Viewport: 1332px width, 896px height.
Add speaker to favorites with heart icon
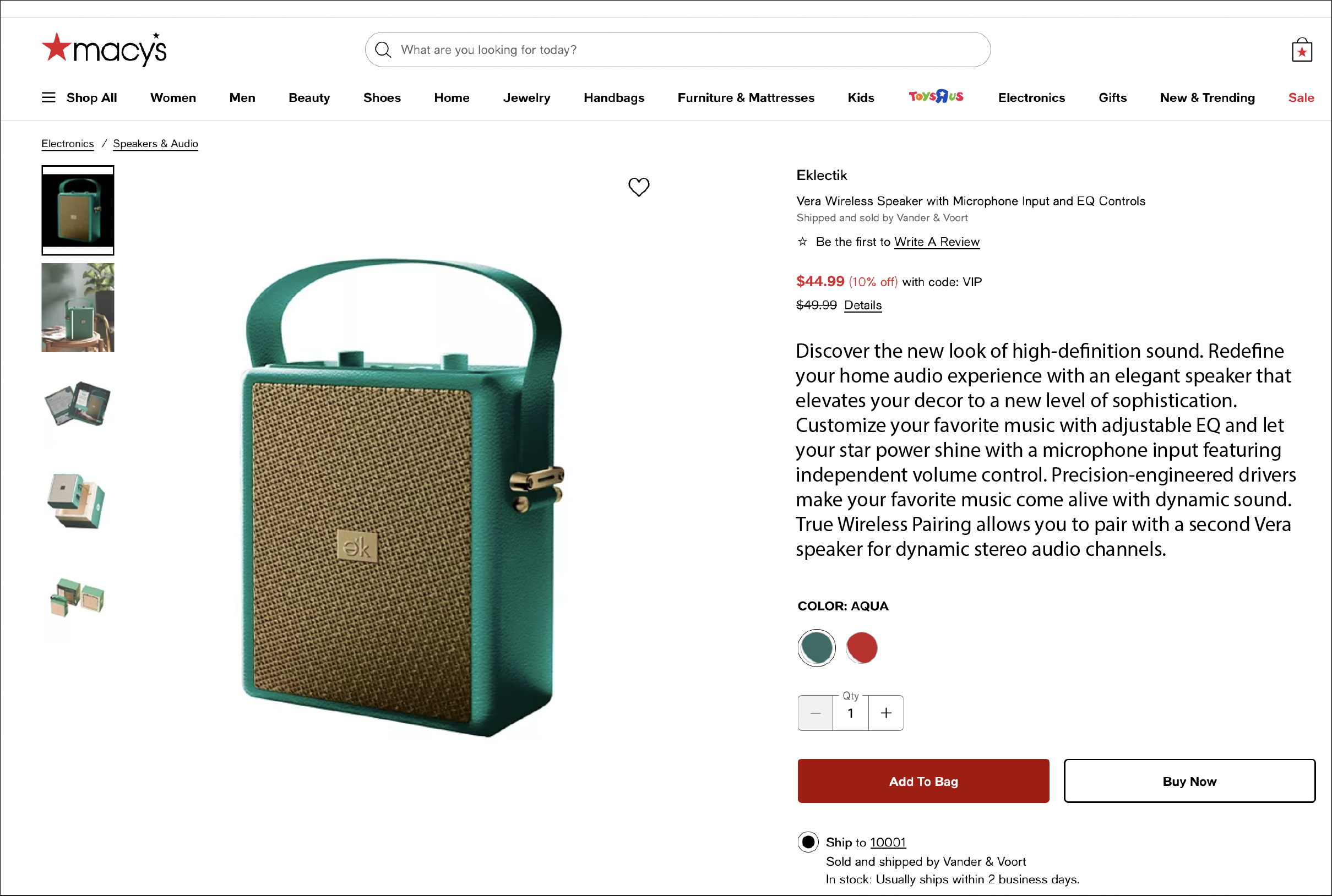[x=639, y=187]
